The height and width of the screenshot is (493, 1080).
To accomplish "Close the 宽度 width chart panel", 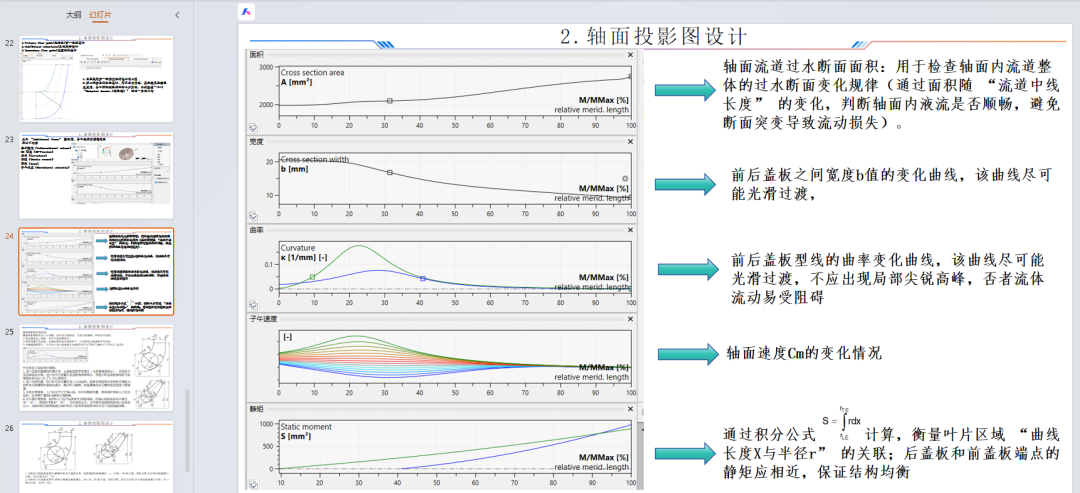I will [631, 142].
